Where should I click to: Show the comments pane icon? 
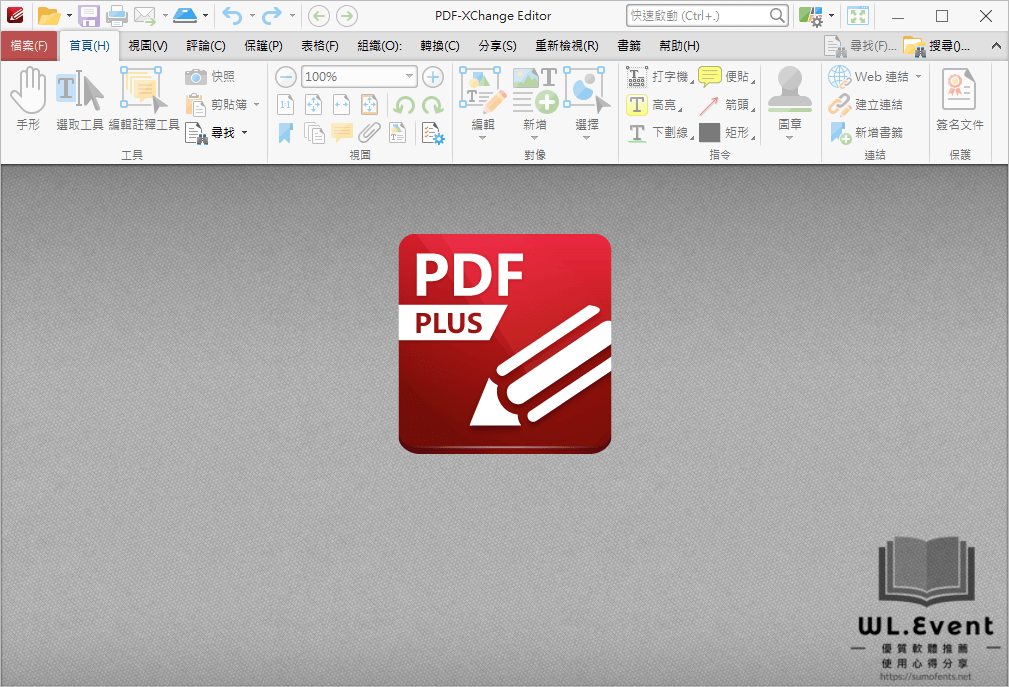pos(342,133)
